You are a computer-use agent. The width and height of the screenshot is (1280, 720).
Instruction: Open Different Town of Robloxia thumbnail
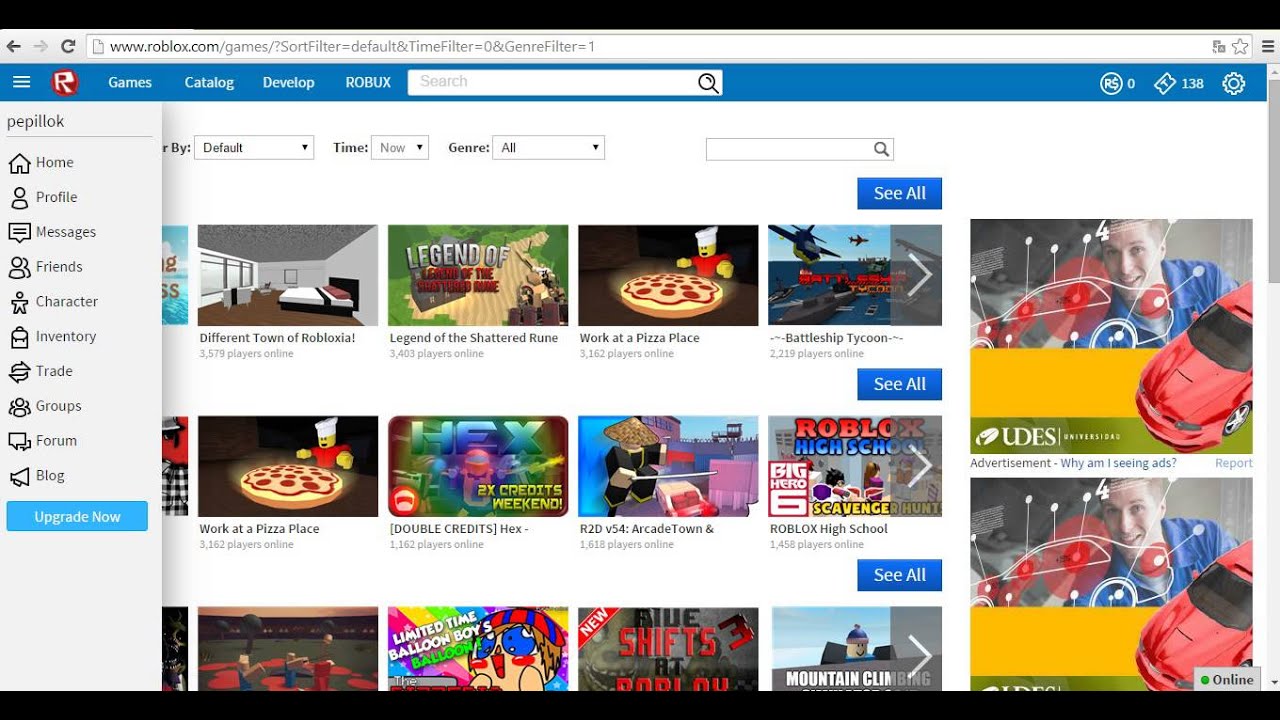[x=288, y=275]
